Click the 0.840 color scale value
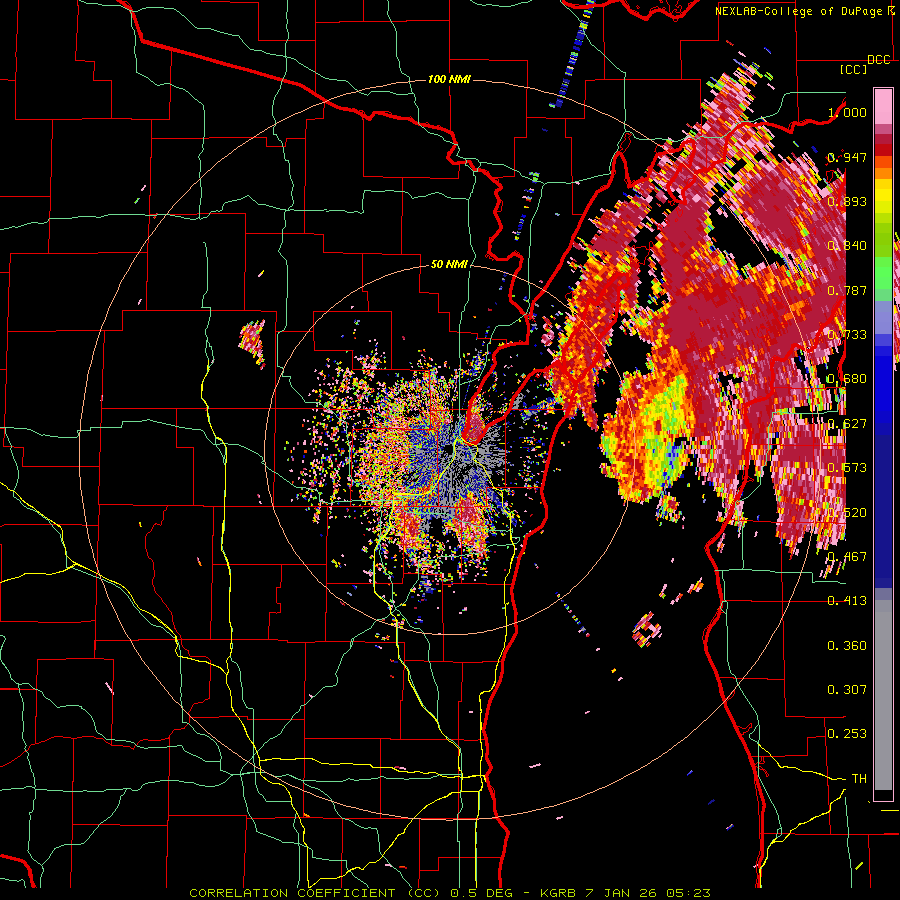900x900 pixels. tap(847, 246)
